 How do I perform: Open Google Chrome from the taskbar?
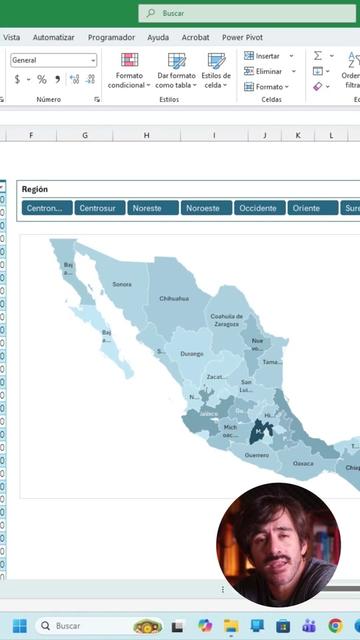pos(335,626)
